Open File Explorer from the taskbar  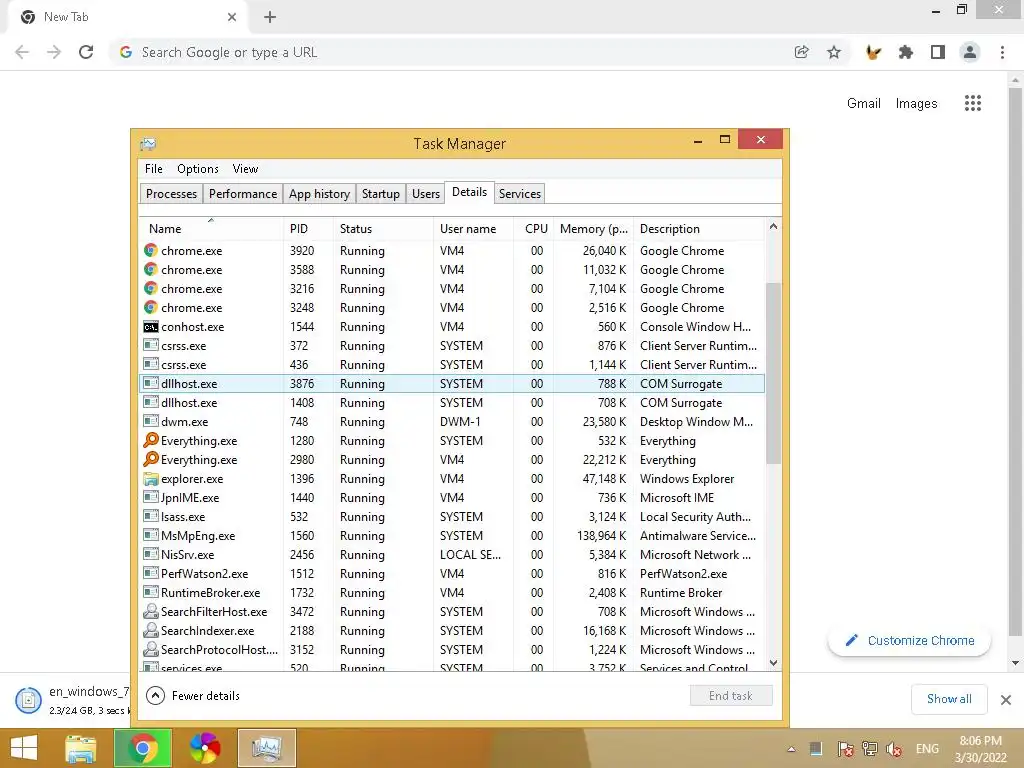coord(80,748)
